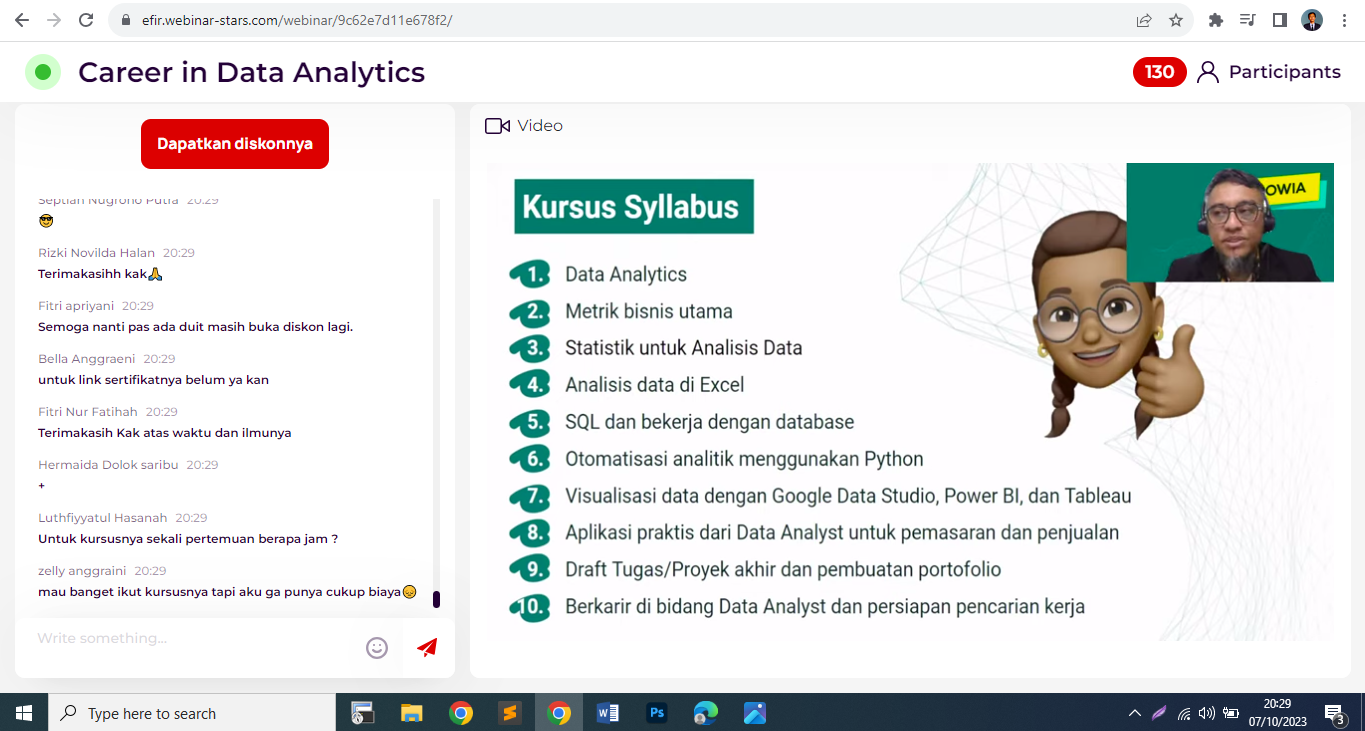This screenshot has height=731, width=1365.
Task: Click sender name Fitri Nur Fatihah
Action: tap(88, 412)
